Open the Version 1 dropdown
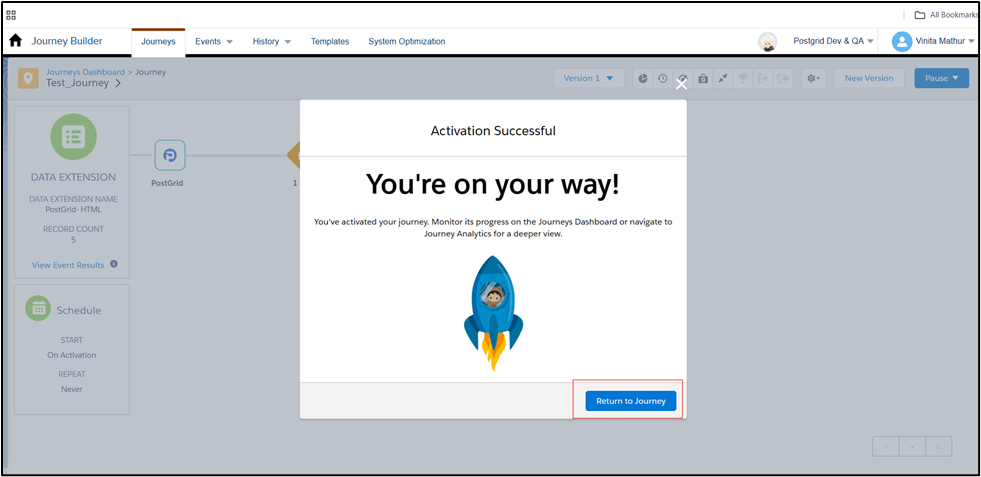The width and height of the screenshot is (981, 477). tap(588, 78)
